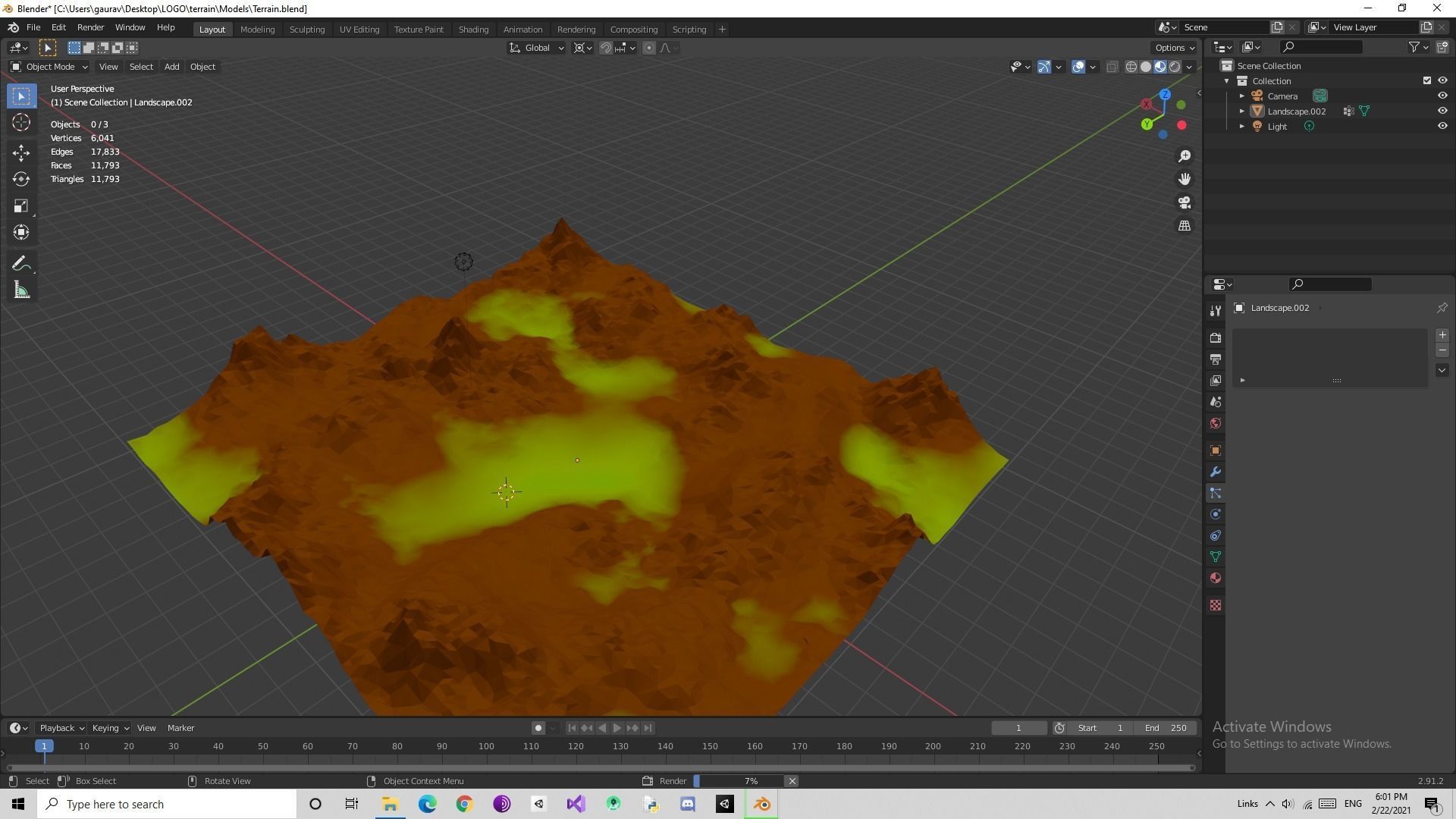1456x819 pixels.
Task: Open the viewport Options dropdown
Action: click(x=1175, y=48)
